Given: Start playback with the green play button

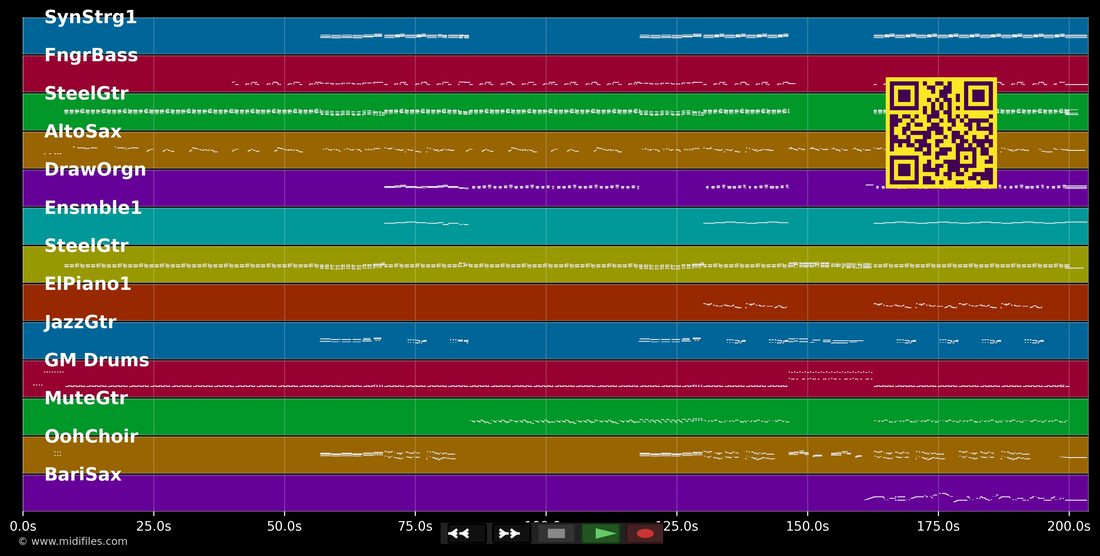Looking at the screenshot, I should click(x=601, y=534).
